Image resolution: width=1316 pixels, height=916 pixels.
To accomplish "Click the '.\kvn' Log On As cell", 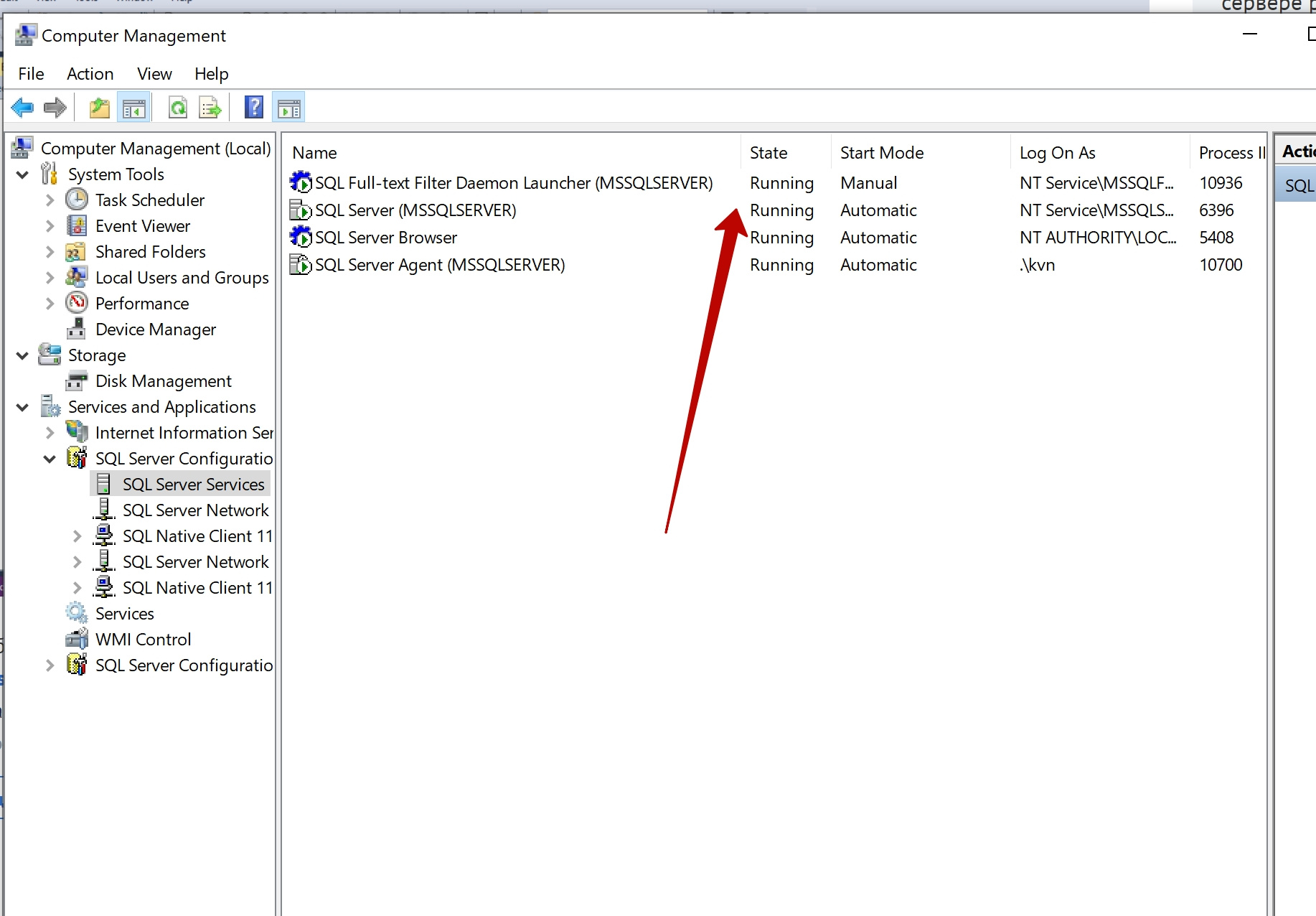I will 1038,265.
